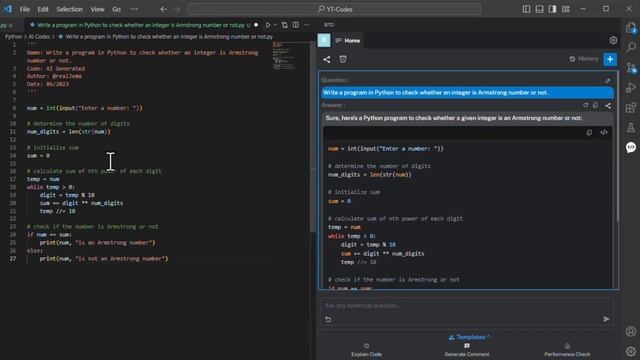The width and height of the screenshot is (640, 360).
Task: Click the Python breadcrumb segment
Action: pyautogui.click(x=13, y=37)
